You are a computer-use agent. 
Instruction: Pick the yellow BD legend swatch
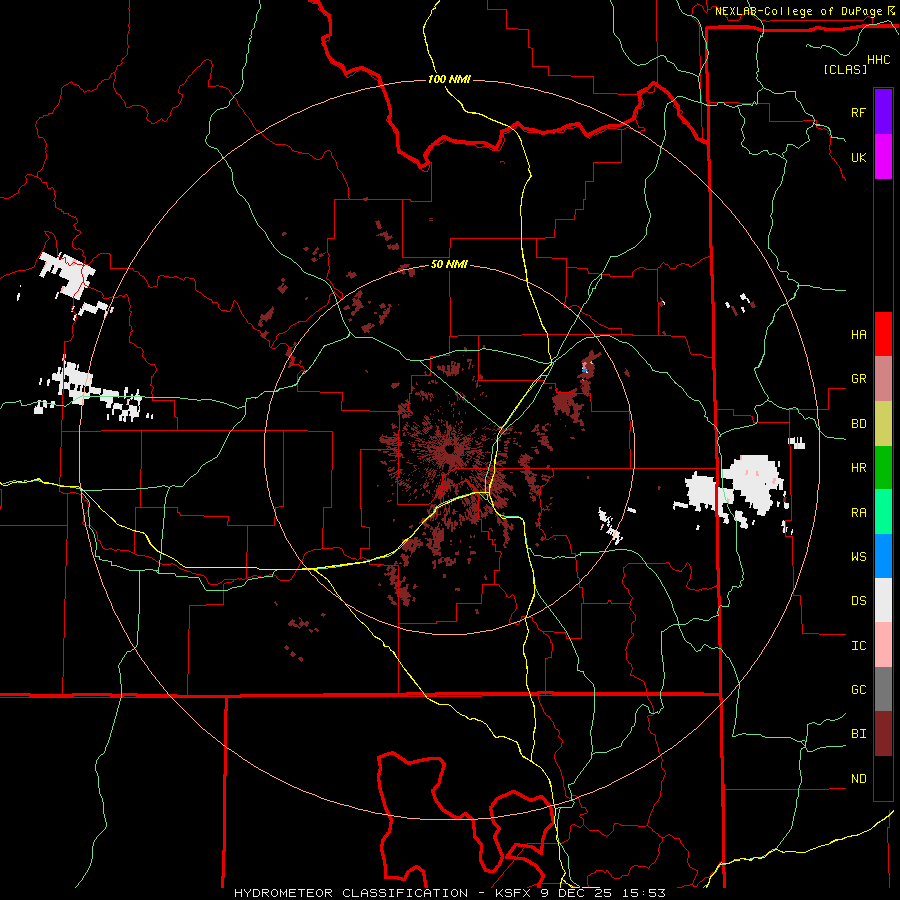coord(883,424)
